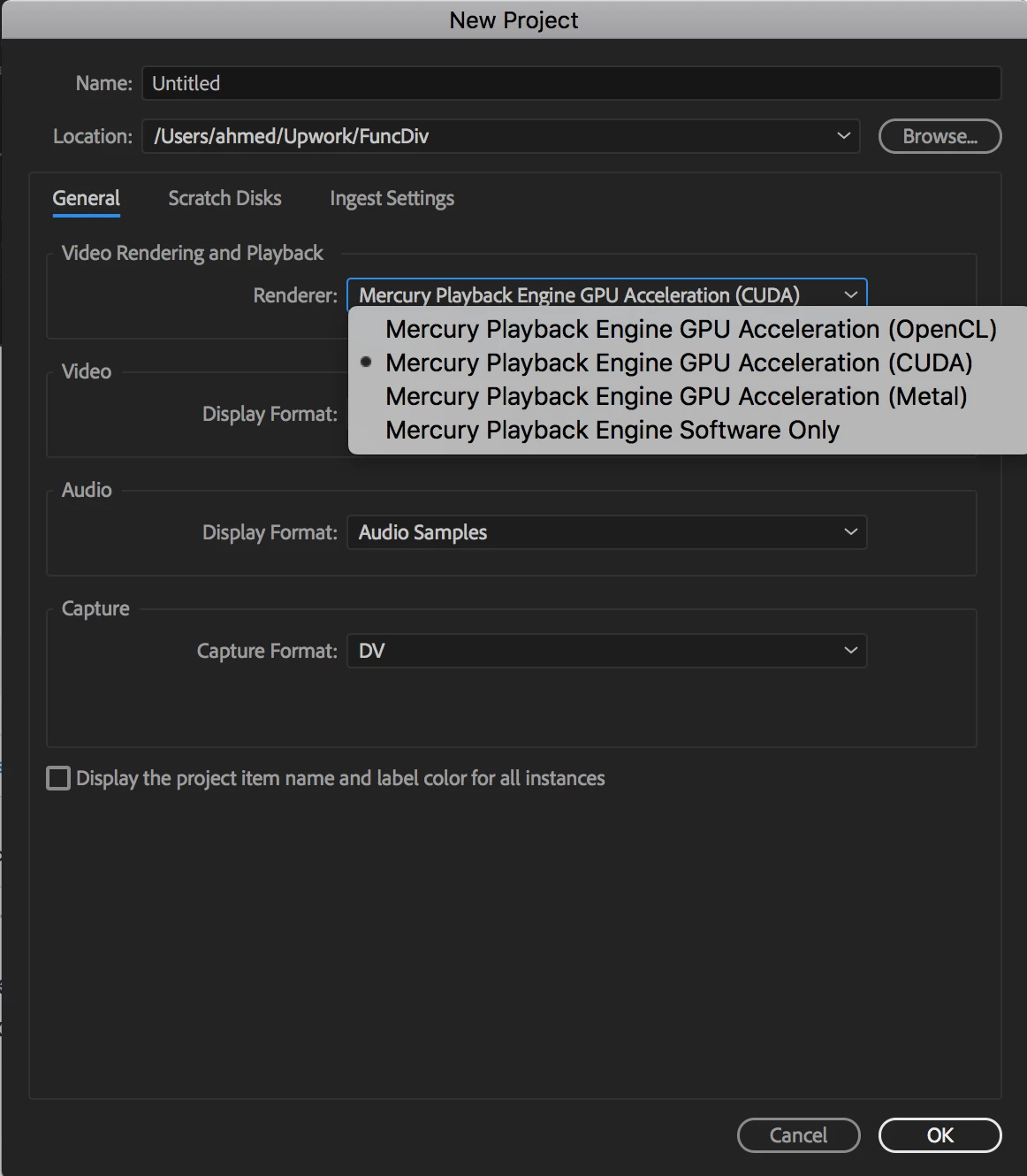The image size is (1027, 1176).
Task: Open the Capture Format DV dropdown
Action: coord(607,651)
